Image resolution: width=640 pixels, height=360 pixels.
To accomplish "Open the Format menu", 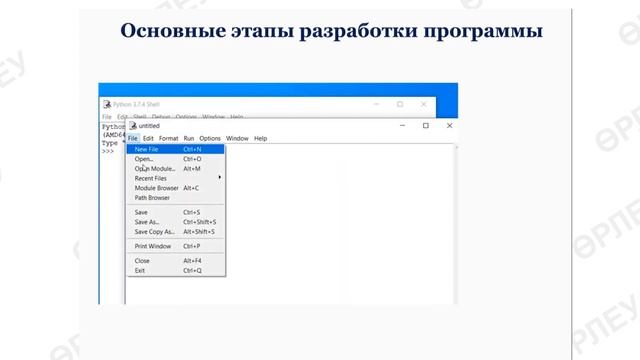I will click(169, 138).
